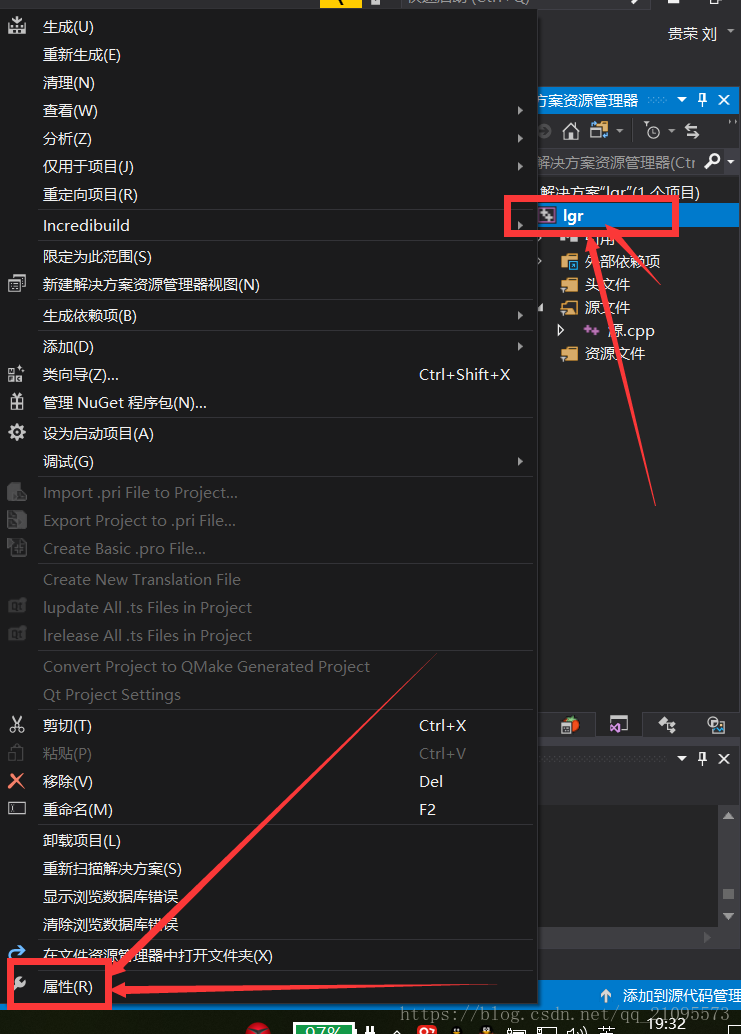This screenshot has height=1034, width=741.
Task: Select the 资源文件 filter folder
Action: 603,353
